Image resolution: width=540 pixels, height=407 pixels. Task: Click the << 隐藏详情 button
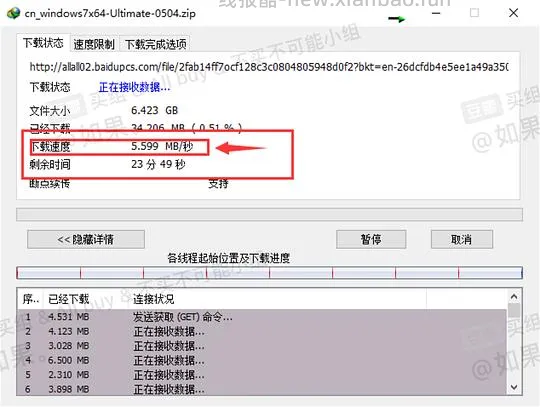(86, 239)
